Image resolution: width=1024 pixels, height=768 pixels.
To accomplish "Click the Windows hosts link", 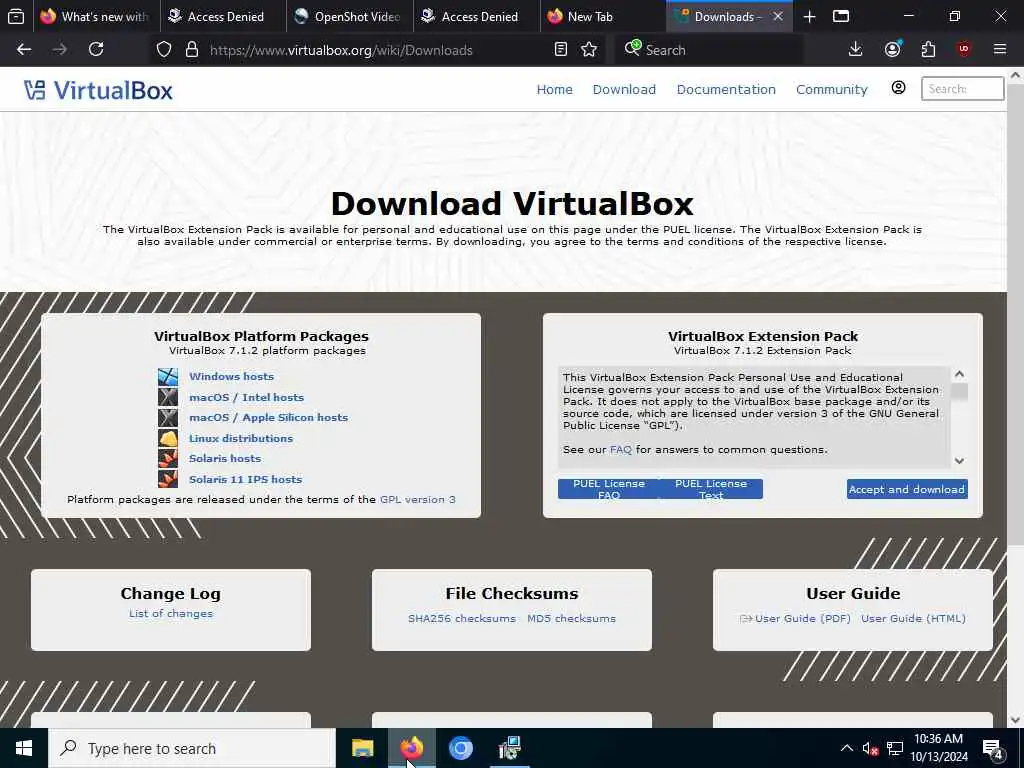I will click(x=231, y=376).
